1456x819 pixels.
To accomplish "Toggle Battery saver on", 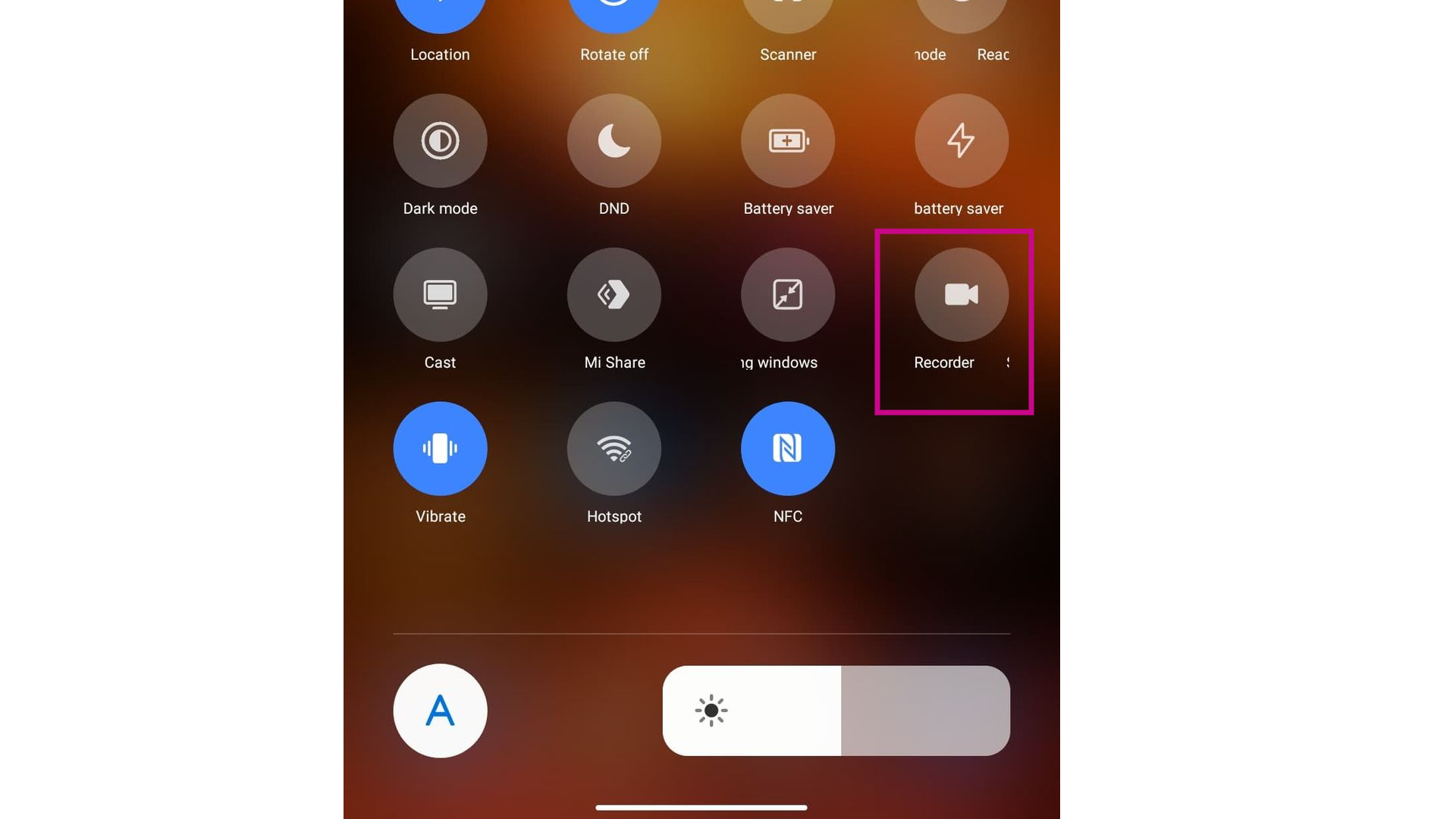I will [787, 140].
